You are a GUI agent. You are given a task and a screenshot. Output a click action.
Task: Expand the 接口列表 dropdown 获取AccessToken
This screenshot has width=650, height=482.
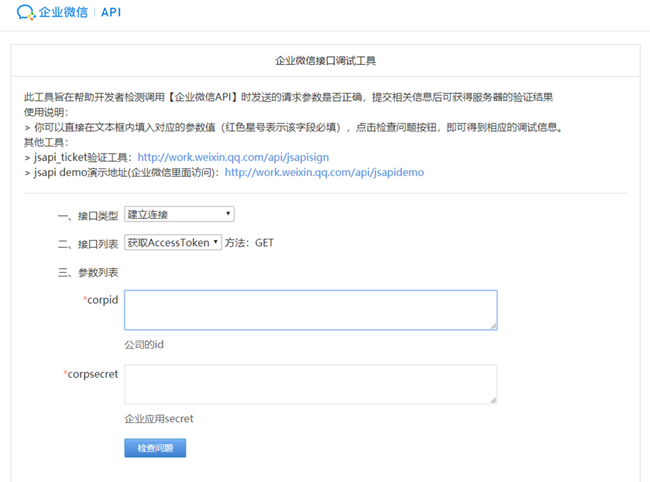point(173,242)
